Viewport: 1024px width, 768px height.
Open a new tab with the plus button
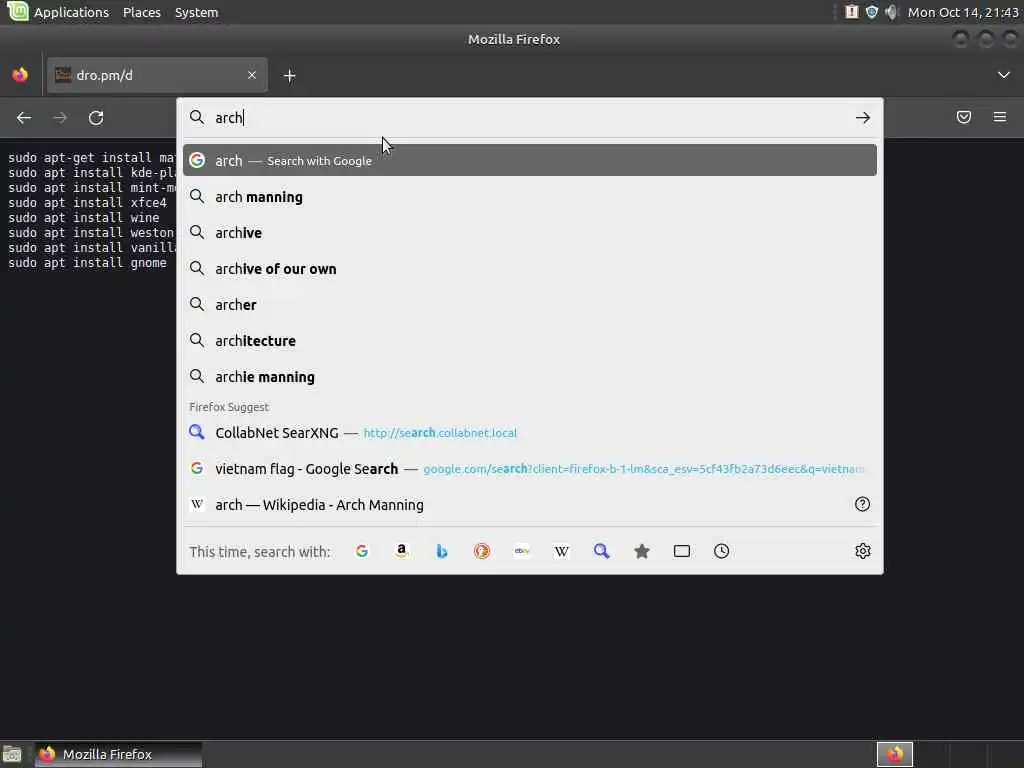[289, 76]
